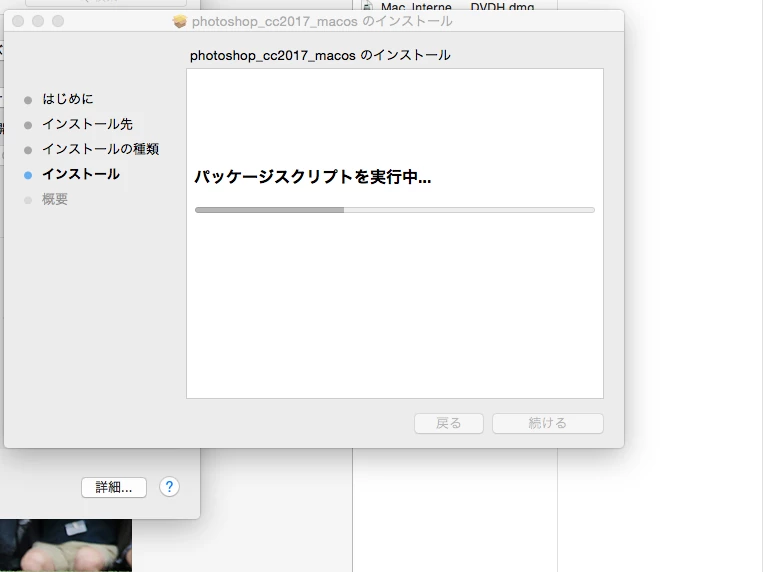Click the installation progress bar
Screen dimensions: 772x572
coord(395,210)
